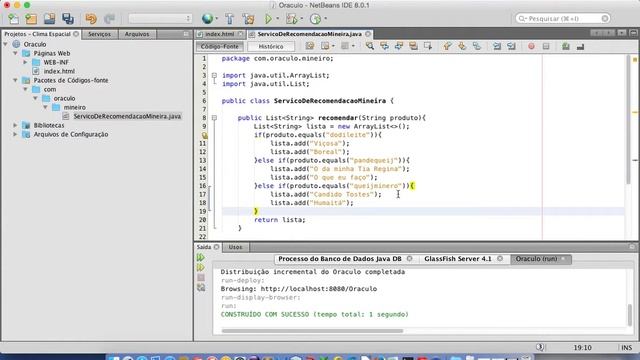The image size is (640, 360).
Task: Click the New Project toolbar icon
Action: click(31, 19)
